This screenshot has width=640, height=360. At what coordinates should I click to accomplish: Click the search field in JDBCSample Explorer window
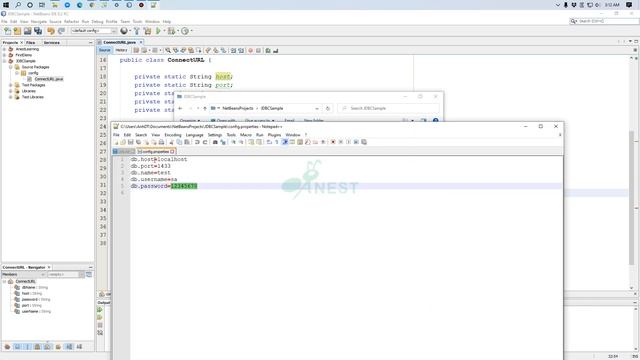pyautogui.click(x=388, y=108)
